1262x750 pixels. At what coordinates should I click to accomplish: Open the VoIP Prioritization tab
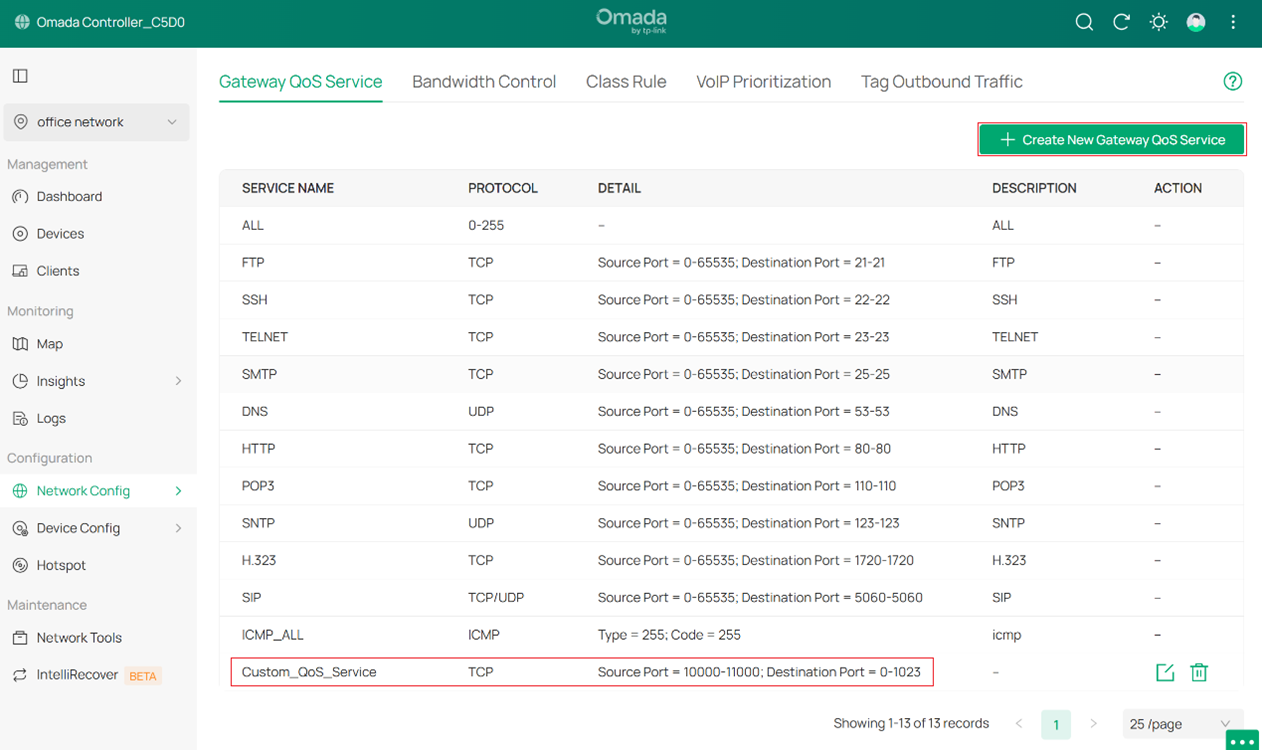[x=763, y=82]
